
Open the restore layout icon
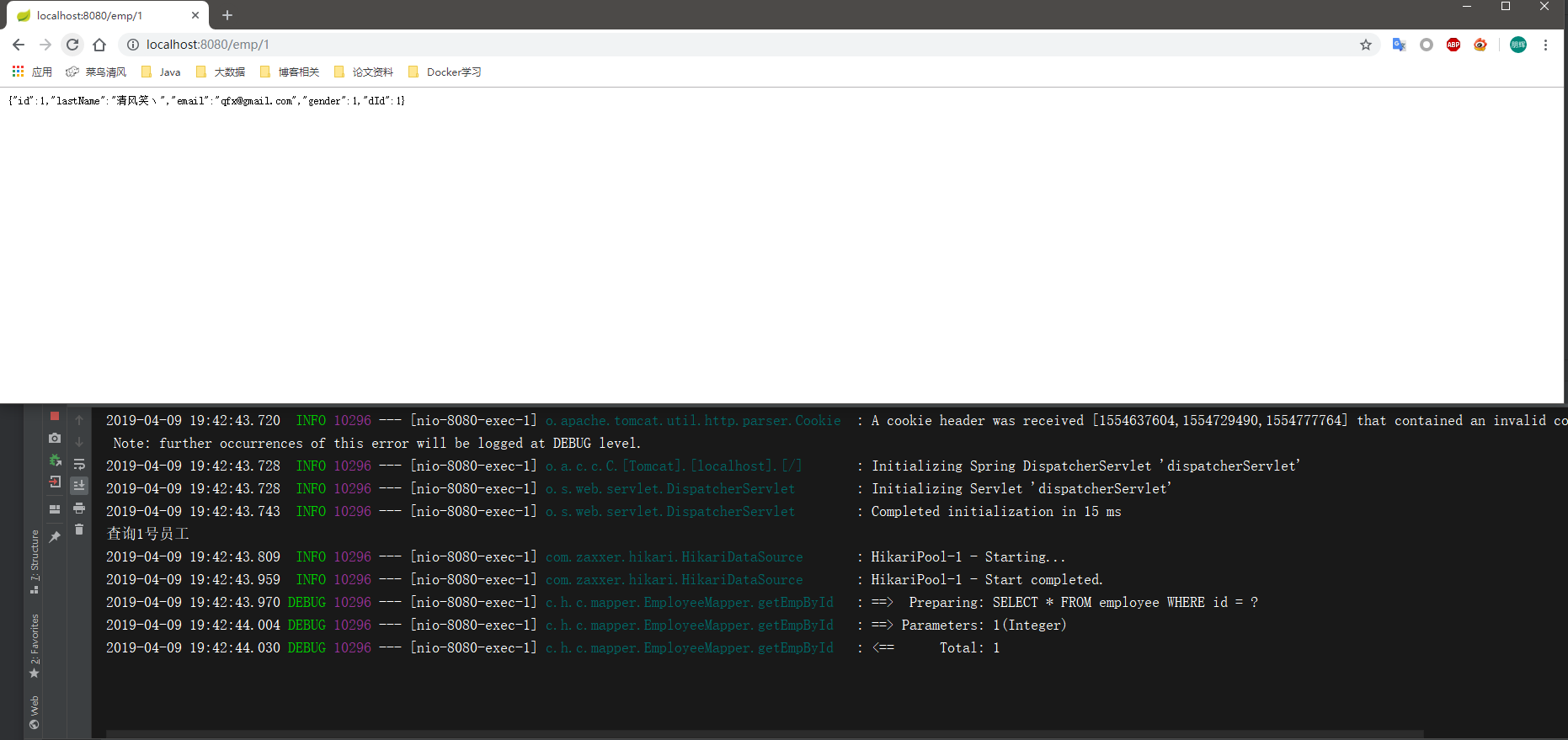point(55,509)
